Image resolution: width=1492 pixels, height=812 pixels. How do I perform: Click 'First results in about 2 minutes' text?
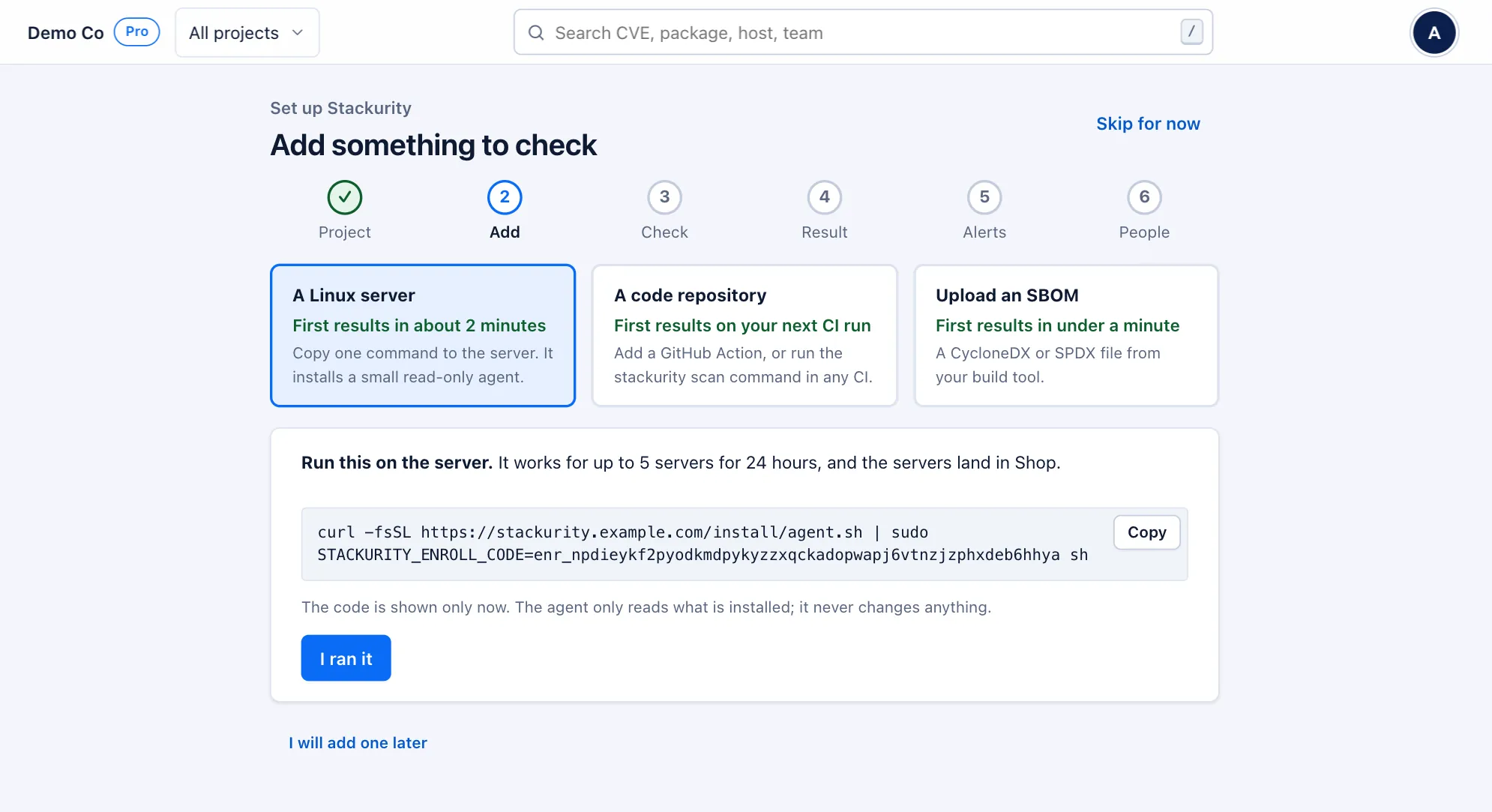419,325
